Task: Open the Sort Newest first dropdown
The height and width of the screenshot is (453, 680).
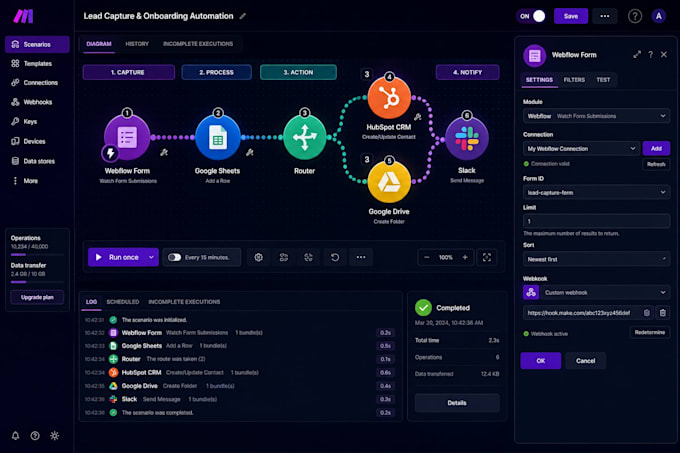Action: [596, 259]
